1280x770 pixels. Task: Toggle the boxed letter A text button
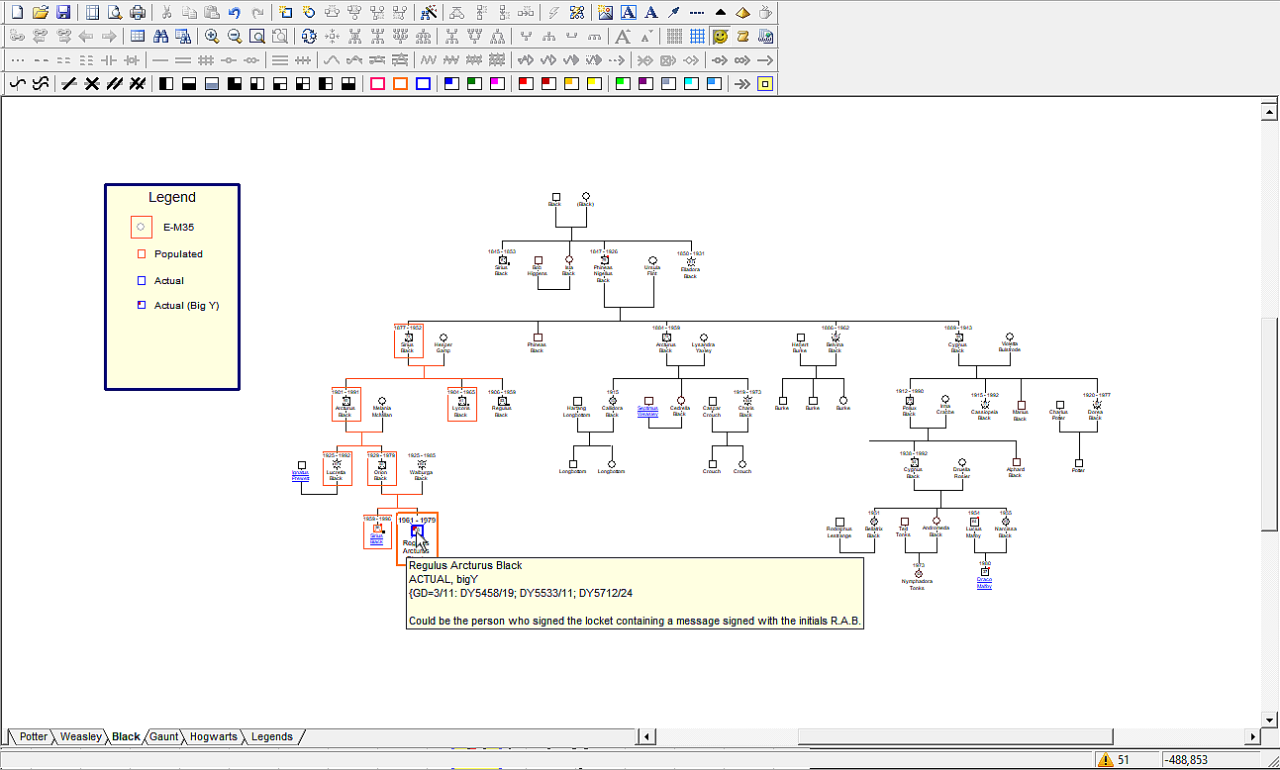click(629, 13)
